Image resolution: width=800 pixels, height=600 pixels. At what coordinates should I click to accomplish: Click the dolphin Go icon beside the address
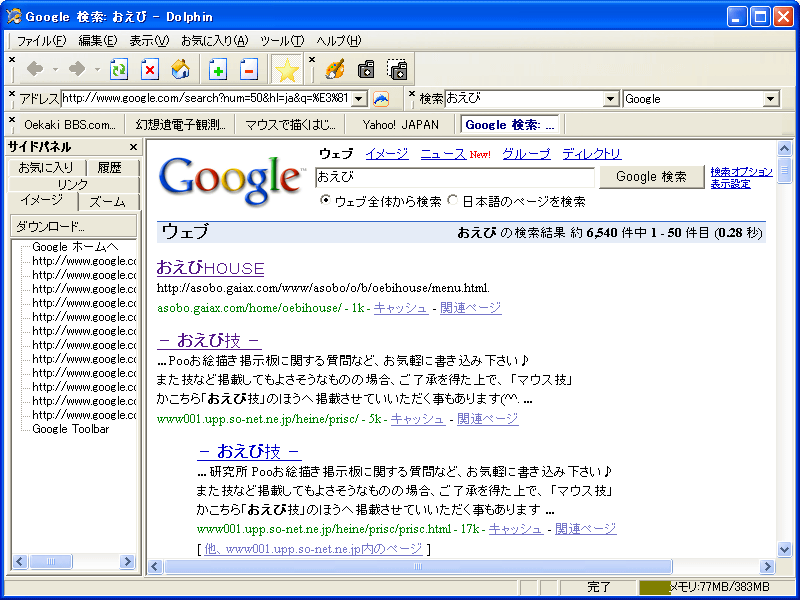click(381, 98)
